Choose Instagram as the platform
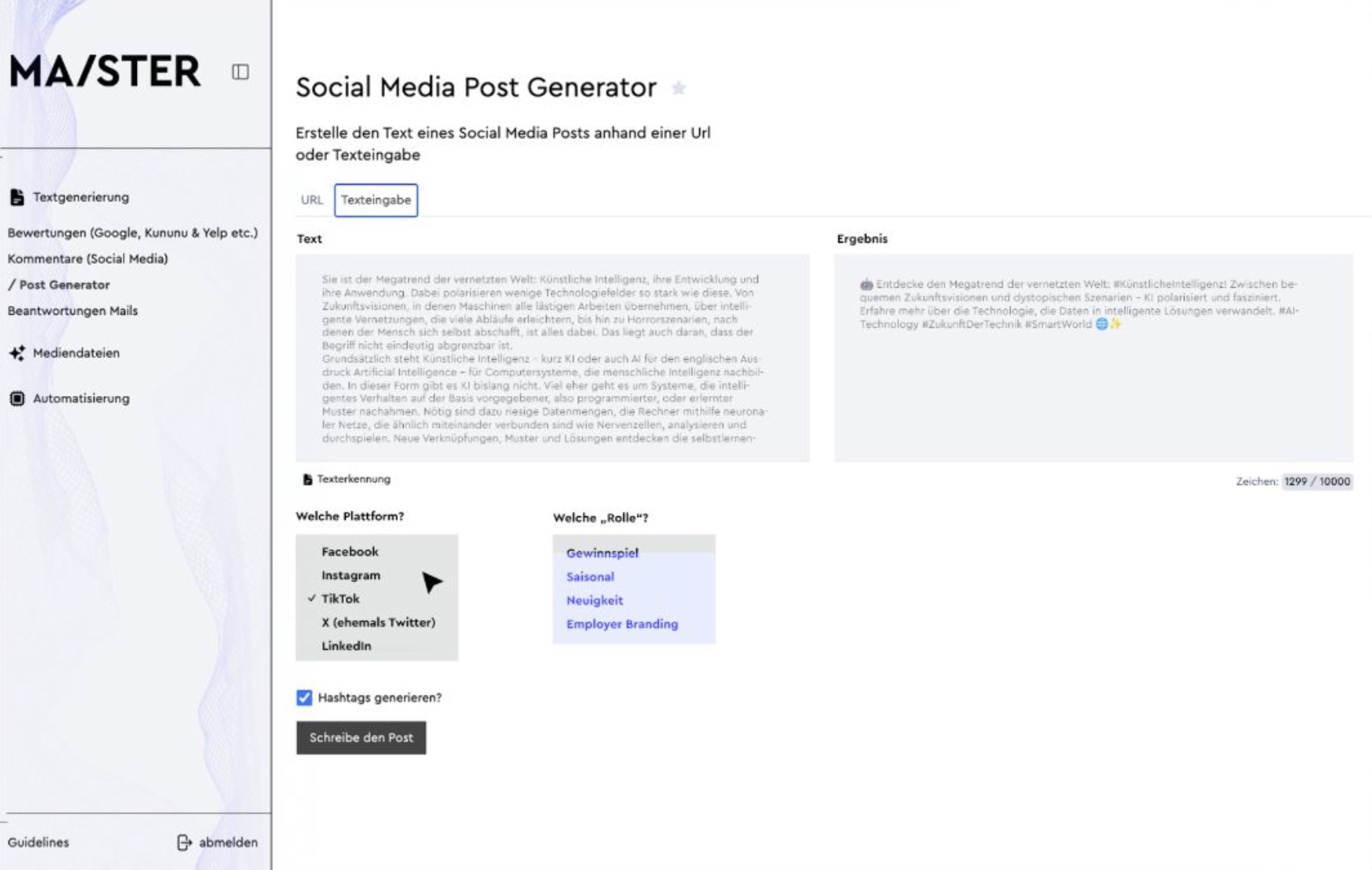The height and width of the screenshot is (870, 1372). (x=350, y=575)
